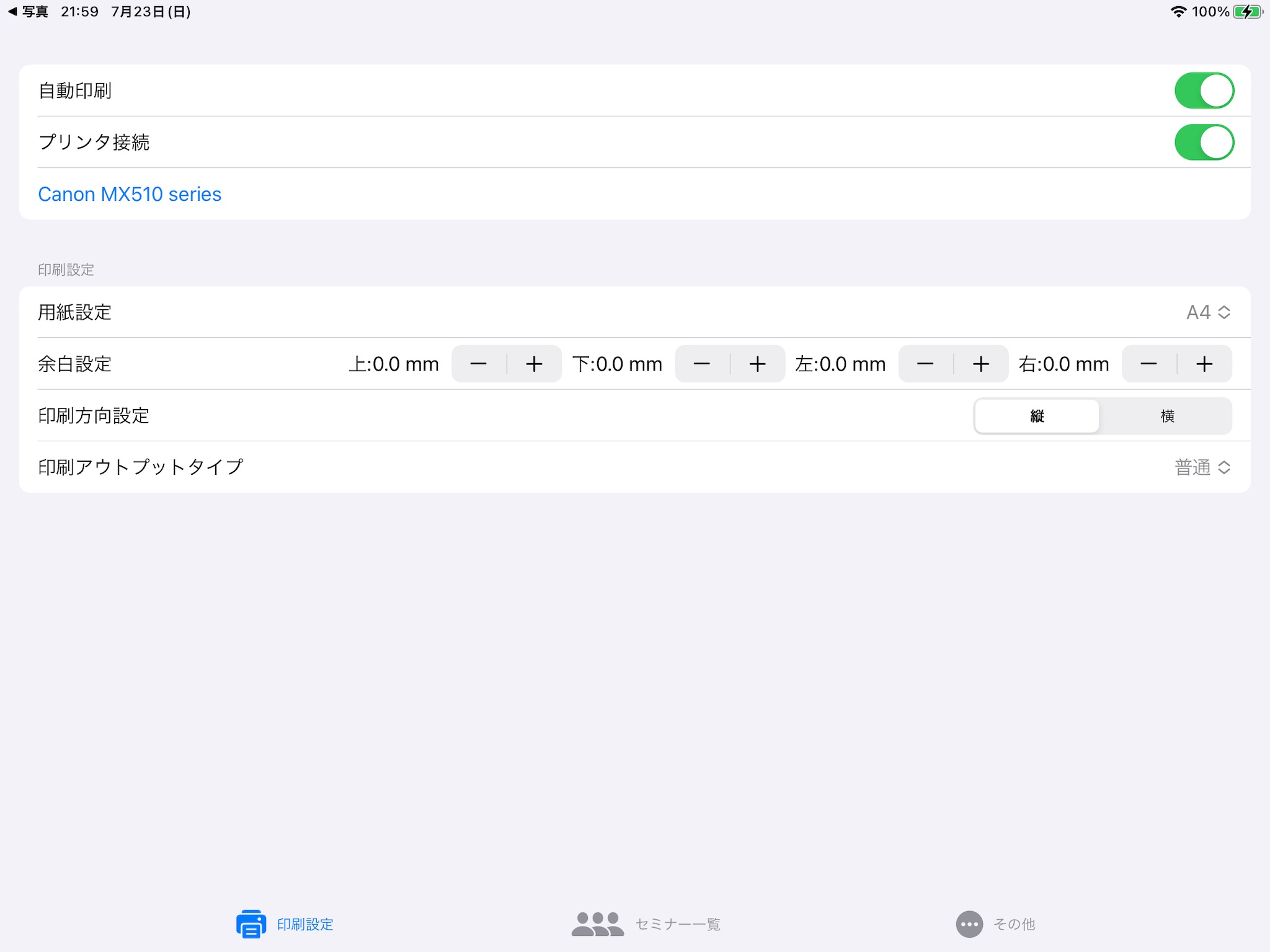Decrease the 右 right margin with minus

pos(1148,364)
